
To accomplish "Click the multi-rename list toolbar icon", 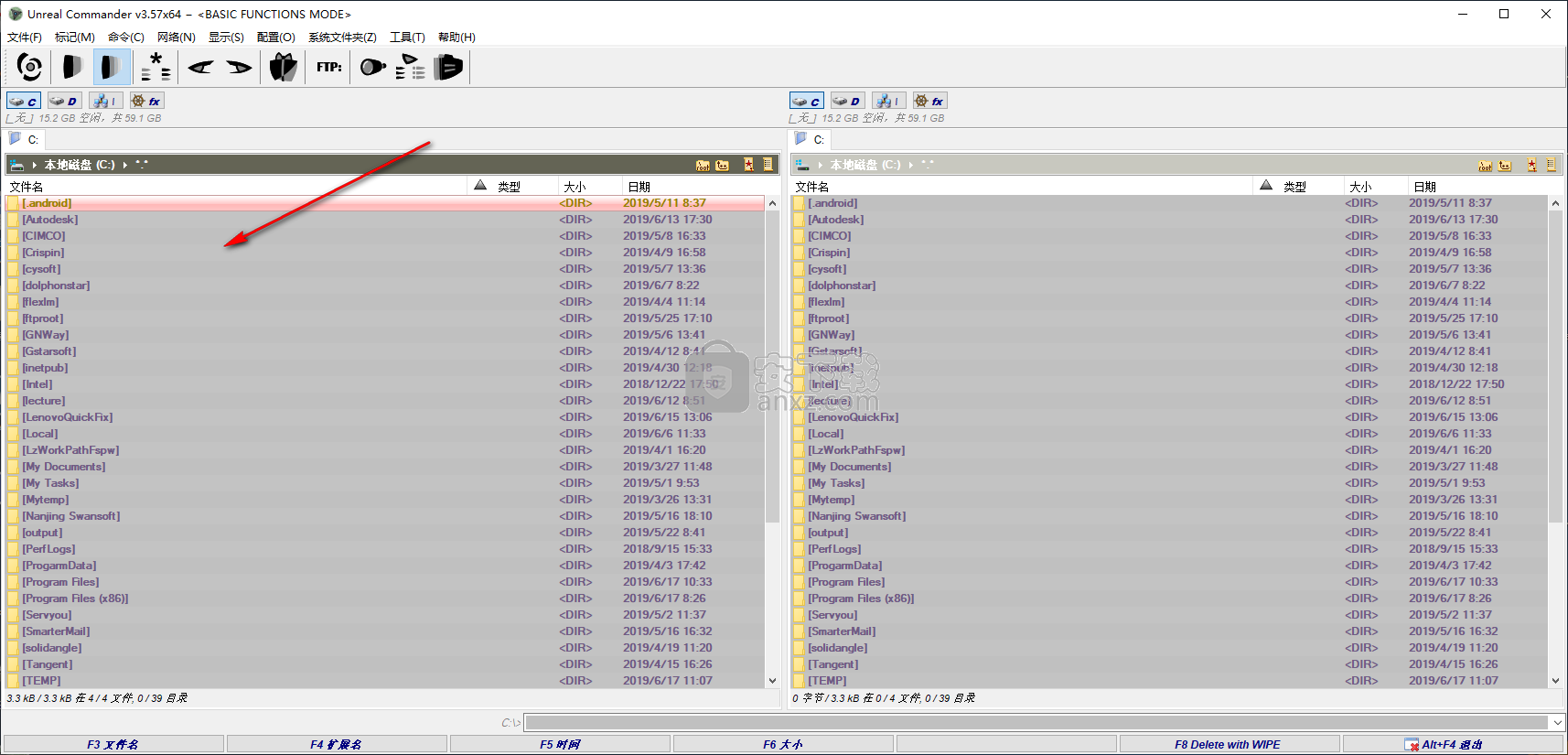I will [411, 67].
